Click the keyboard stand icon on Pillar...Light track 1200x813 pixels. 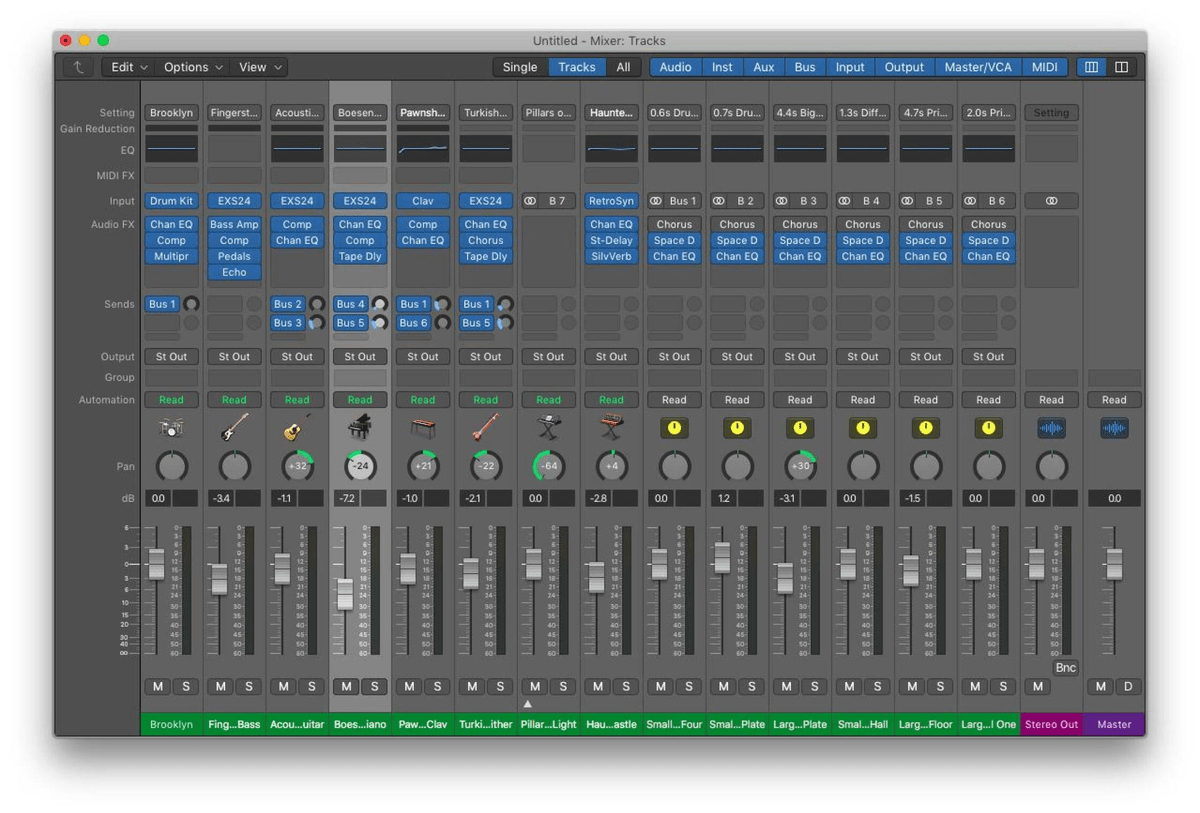(549, 428)
